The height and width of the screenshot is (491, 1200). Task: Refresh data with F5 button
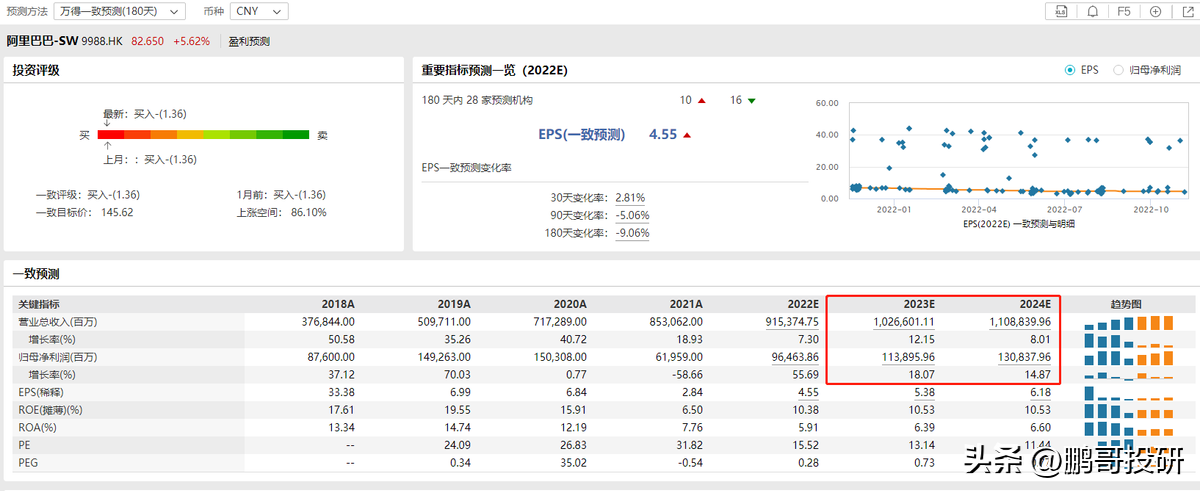(1124, 11)
